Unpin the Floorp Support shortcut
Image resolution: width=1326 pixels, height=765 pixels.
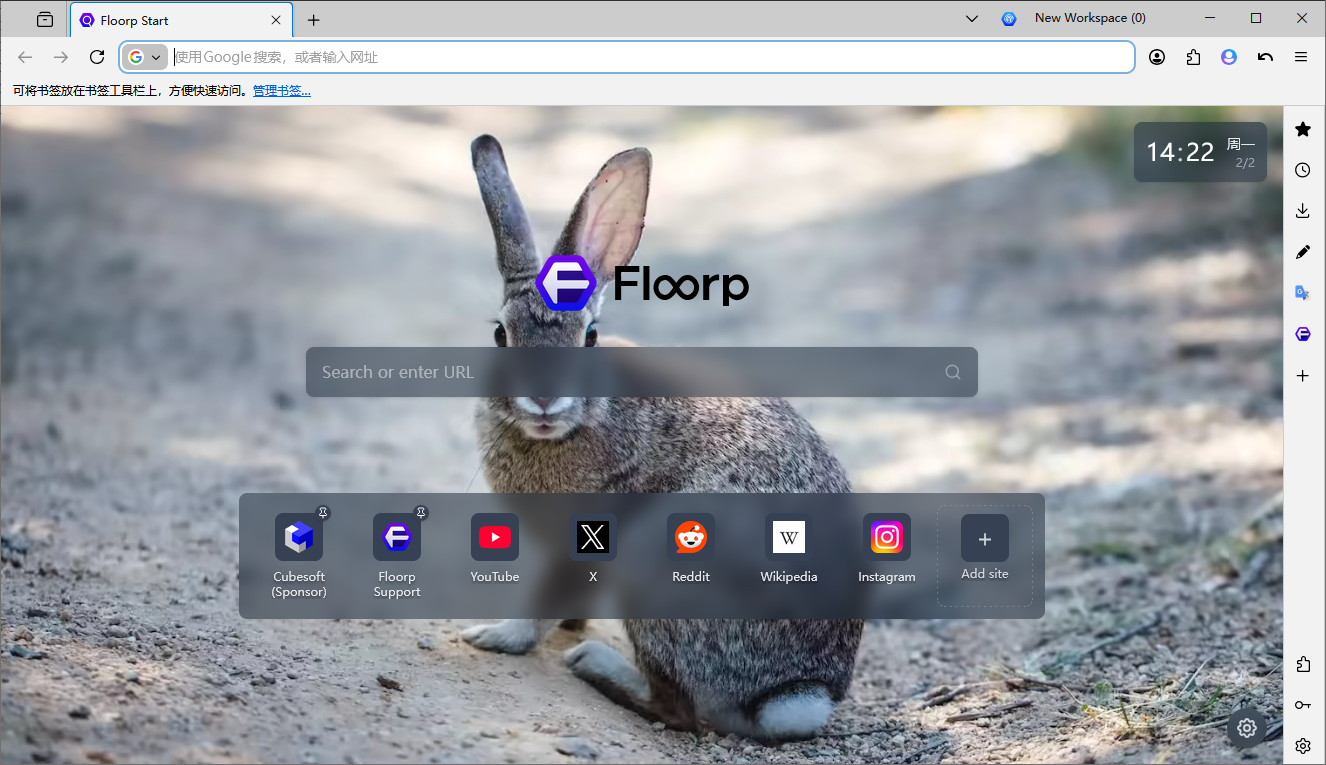[421, 512]
